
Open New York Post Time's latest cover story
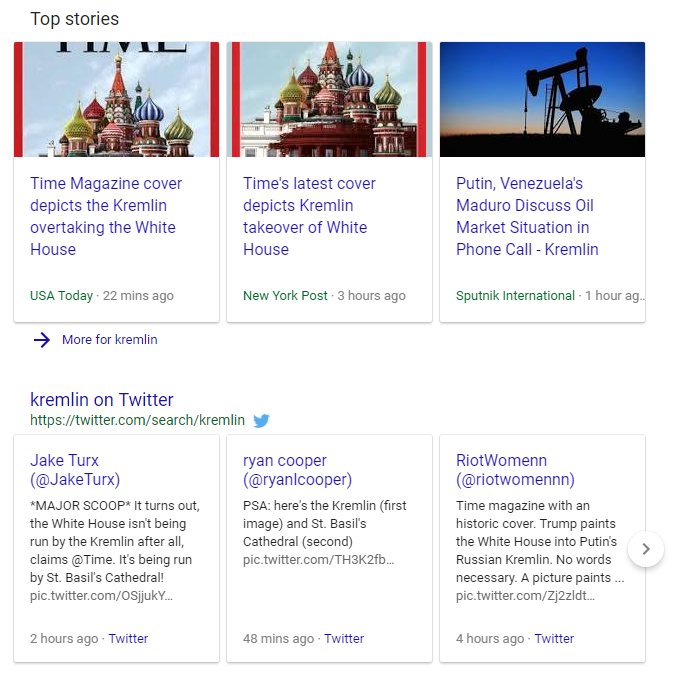point(309,216)
